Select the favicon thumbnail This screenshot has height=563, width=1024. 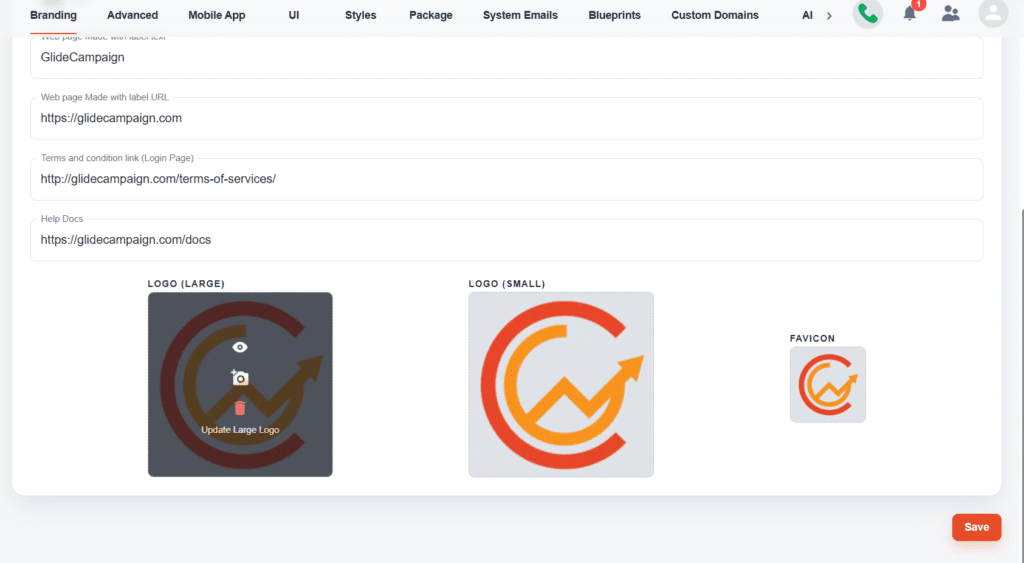pyautogui.click(x=827, y=385)
